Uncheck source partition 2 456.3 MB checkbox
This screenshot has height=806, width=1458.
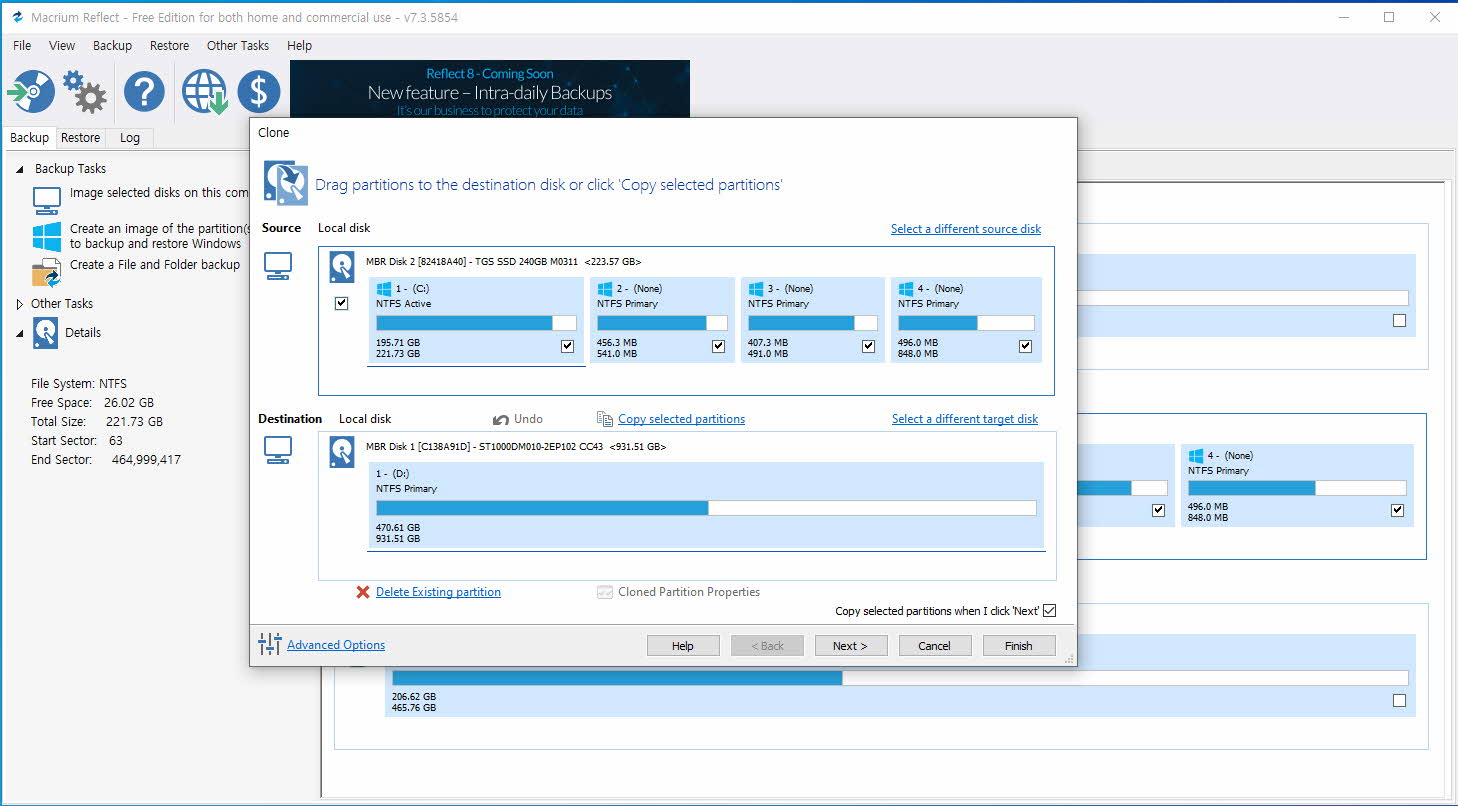tap(718, 346)
